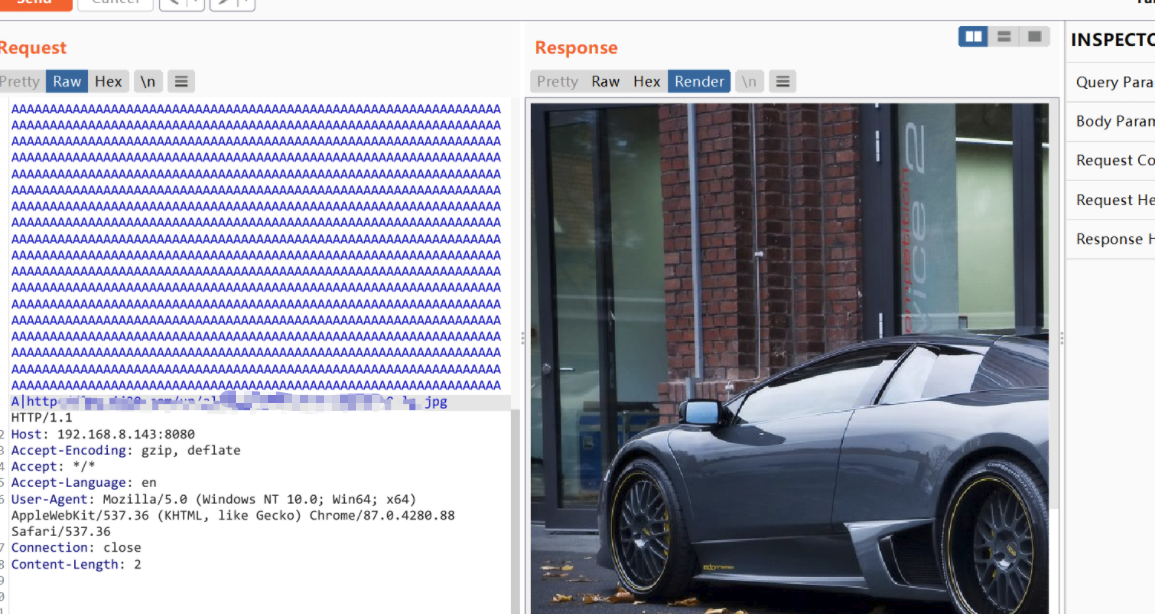This screenshot has height=614, width=1155.
Task: Open the request editor hamburger options menu
Action: tap(181, 81)
